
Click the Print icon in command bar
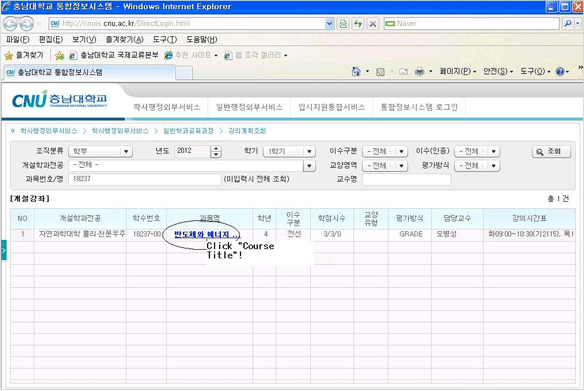click(419, 71)
